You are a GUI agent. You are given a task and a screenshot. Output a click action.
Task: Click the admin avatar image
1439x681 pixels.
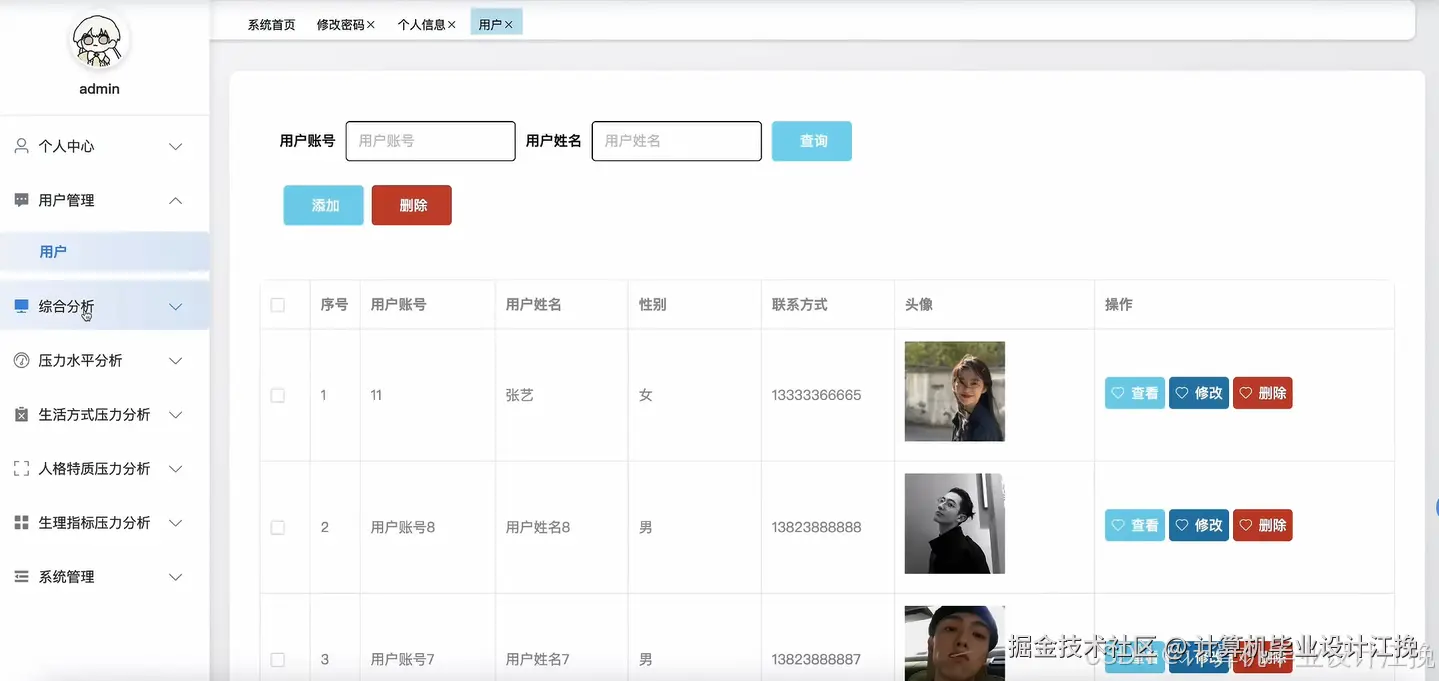pyautogui.click(x=99, y=41)
